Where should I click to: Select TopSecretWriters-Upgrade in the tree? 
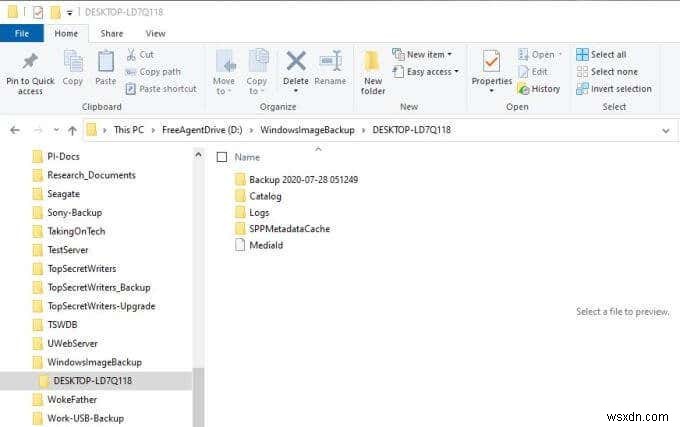click(94, 306)
